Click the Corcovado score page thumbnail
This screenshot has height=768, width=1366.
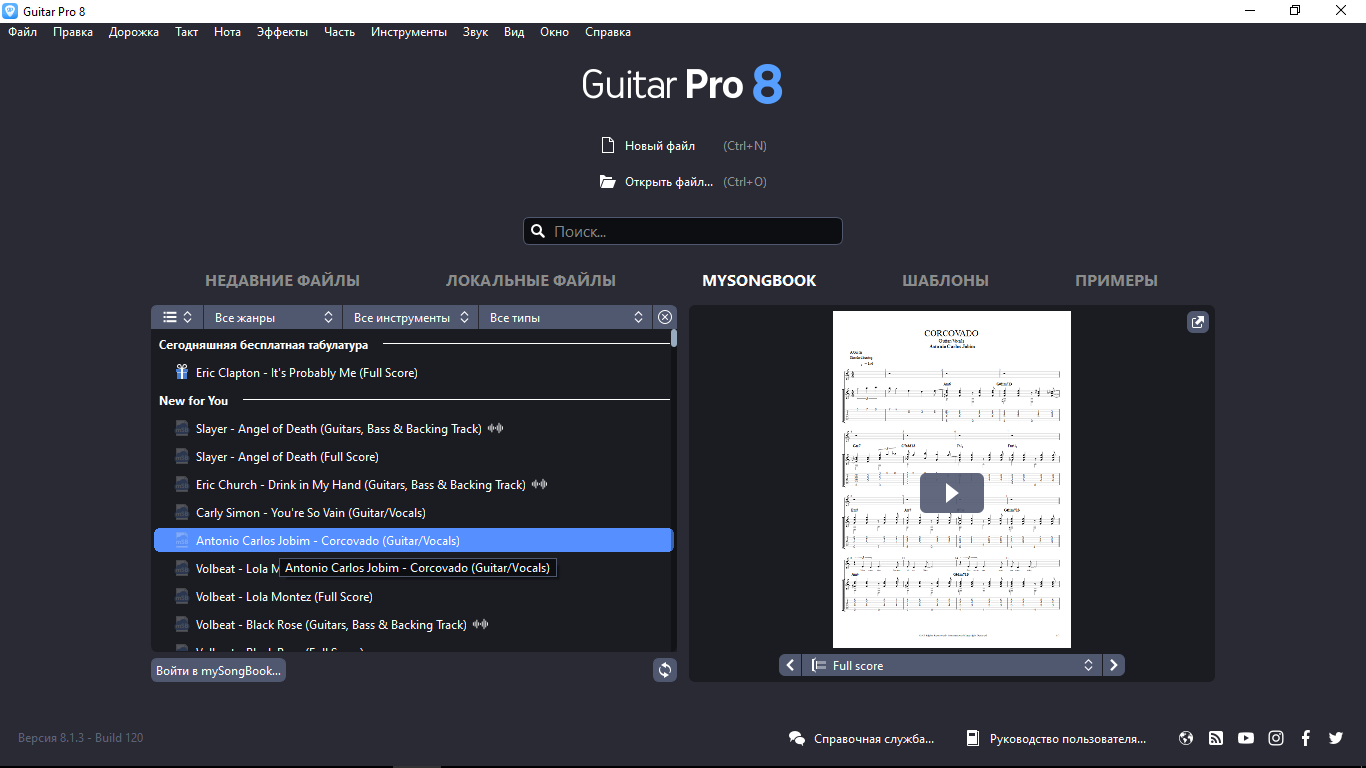[952, 479]
